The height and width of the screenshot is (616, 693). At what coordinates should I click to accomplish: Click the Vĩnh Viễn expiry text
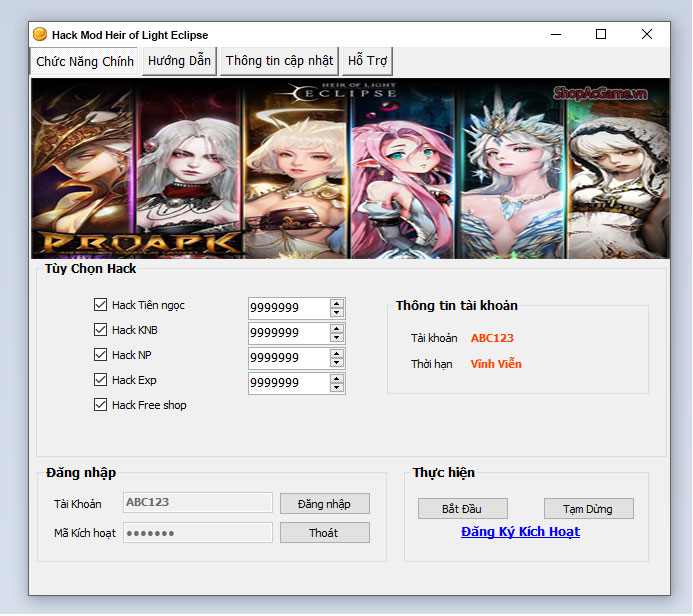(496, 364)
